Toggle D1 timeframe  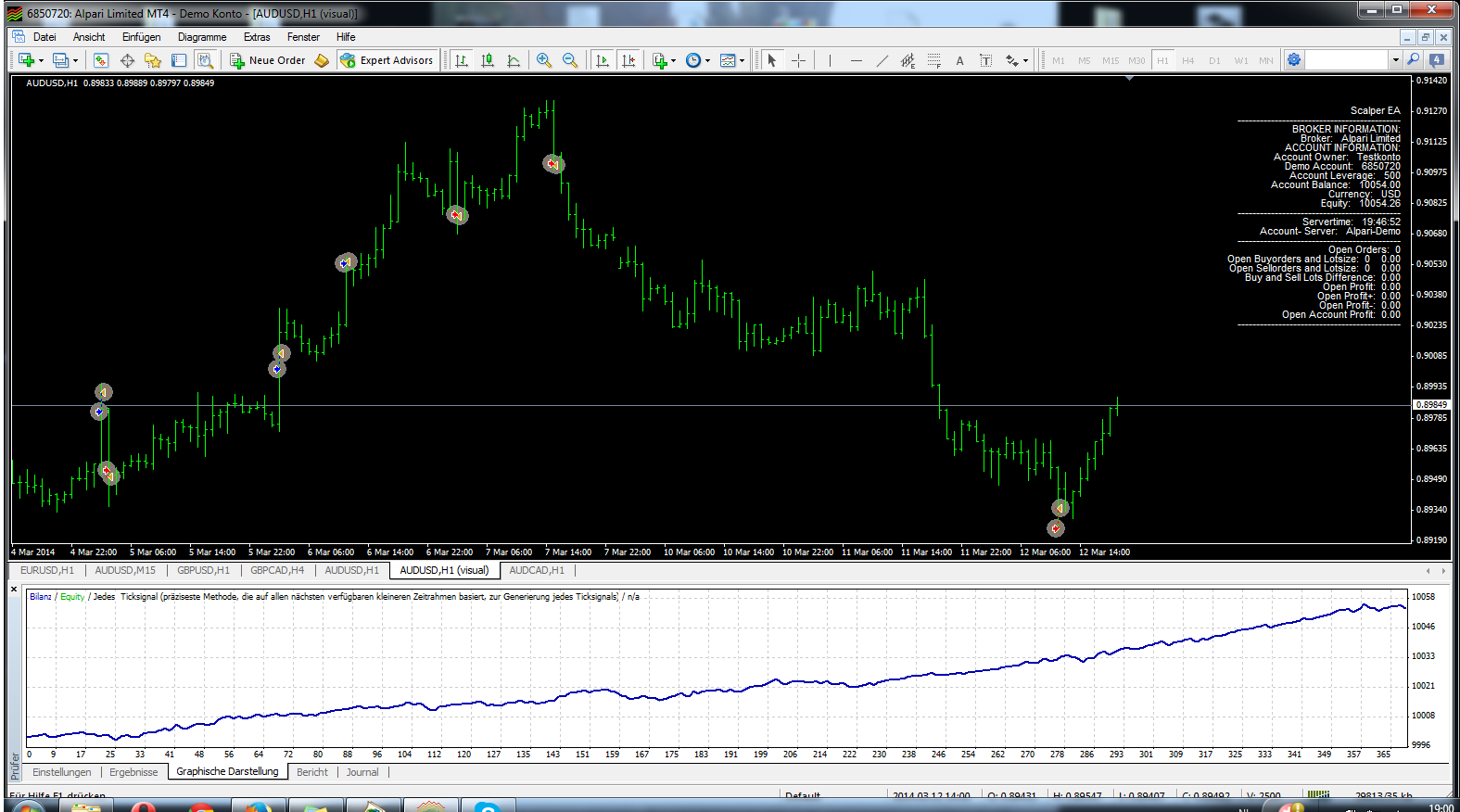pos(1214,60)
